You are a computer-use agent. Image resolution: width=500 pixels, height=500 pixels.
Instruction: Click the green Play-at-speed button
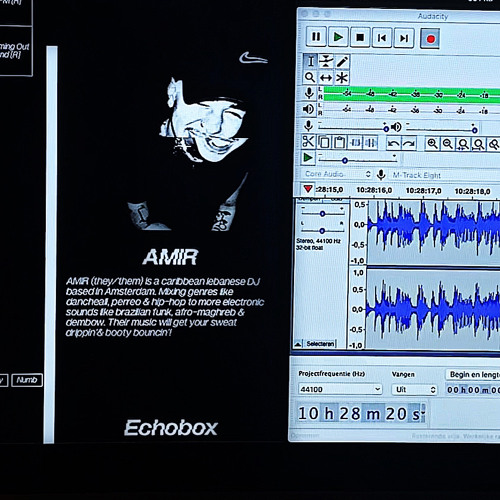click(x=308, y=158)
